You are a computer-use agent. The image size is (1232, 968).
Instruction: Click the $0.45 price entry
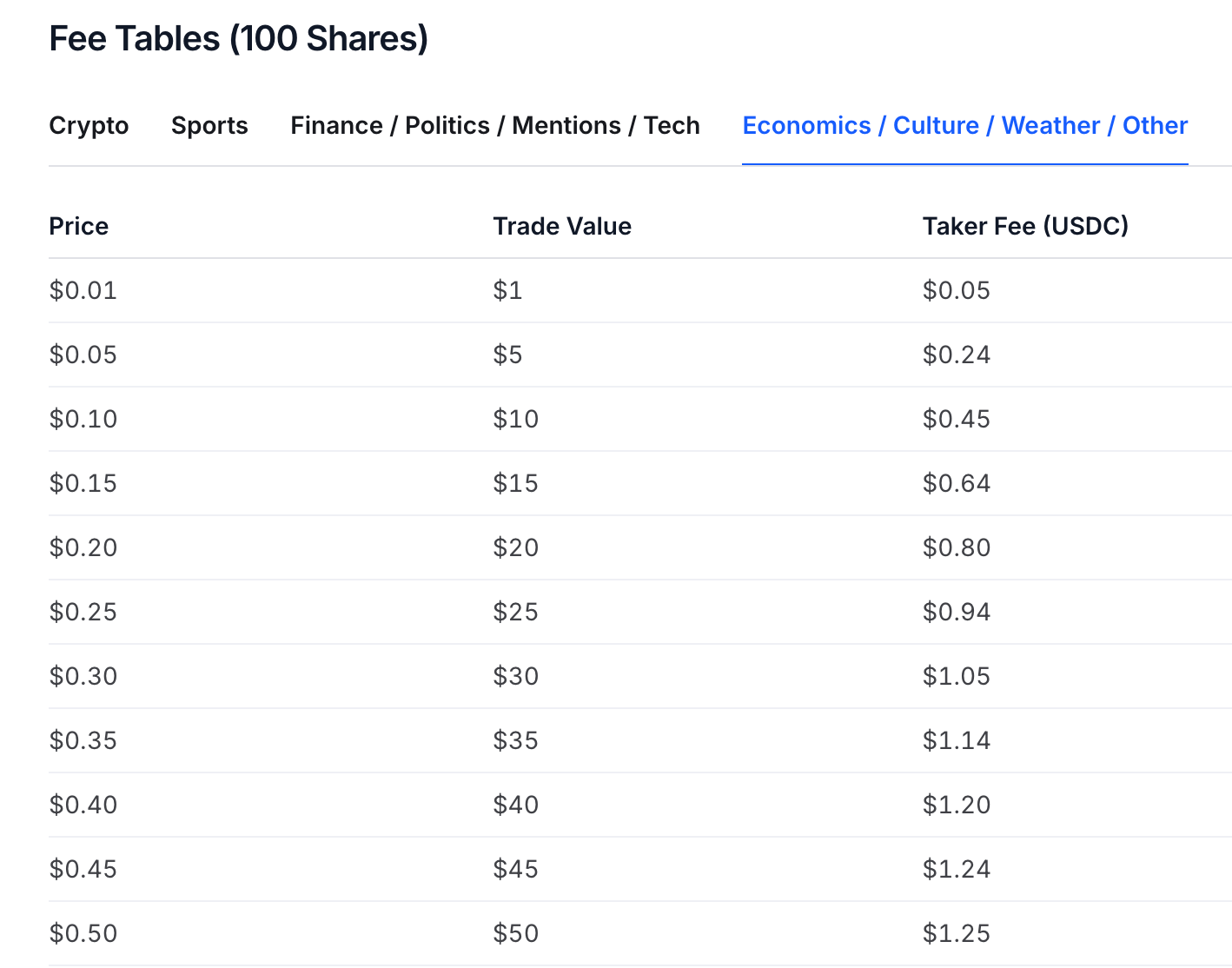pyautogui.click(x=83, y=869)
